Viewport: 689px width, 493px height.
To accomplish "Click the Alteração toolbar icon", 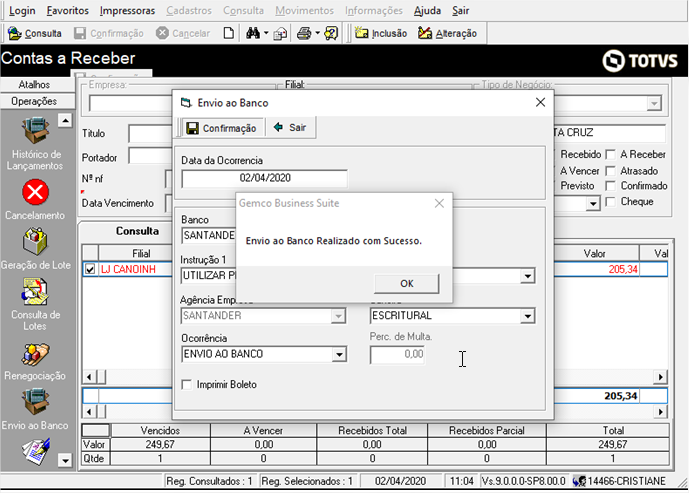I will pyautogui.click(x=425, y=33).
